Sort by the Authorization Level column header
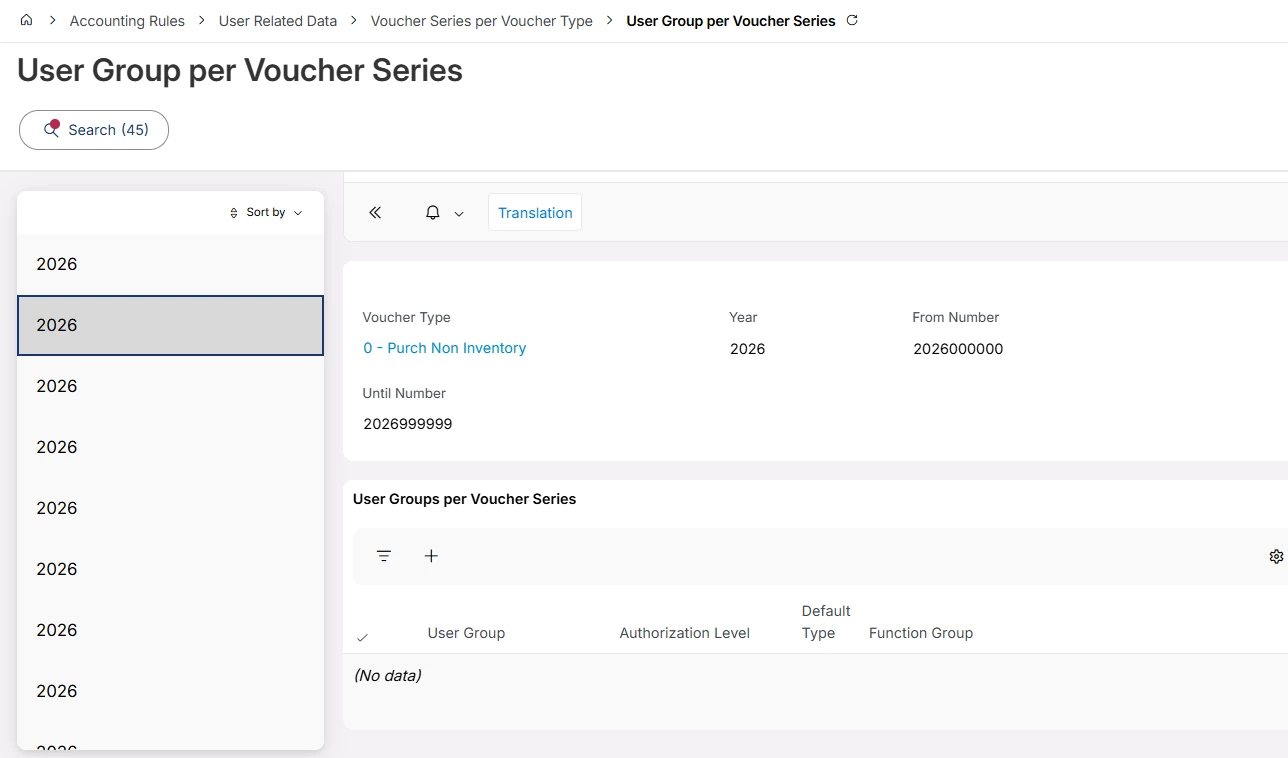The width and height of the screenshot is (1288, 758). 685,633
